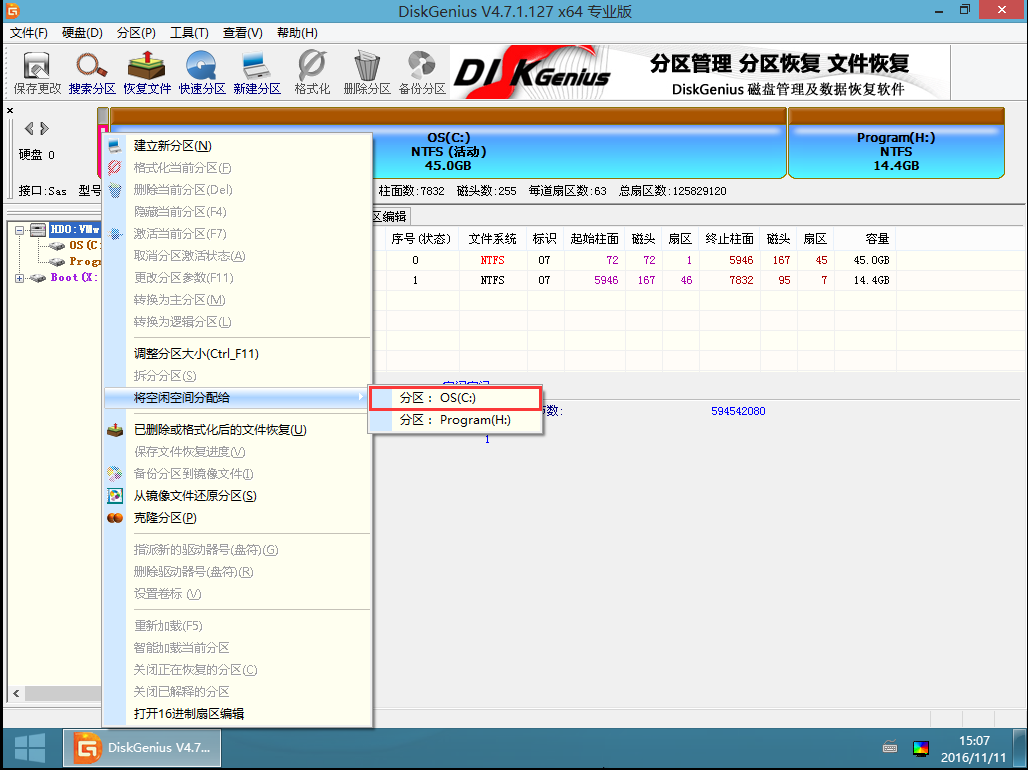Click the keyboard icon in system tray
The width and height of the screenshot is (1028, 770).
coord(890,747)
